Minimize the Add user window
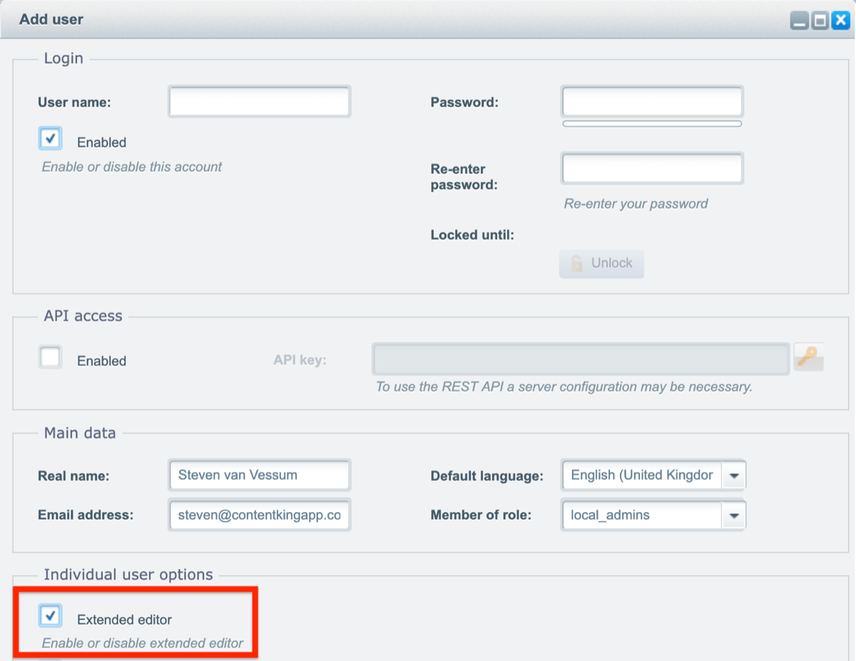Image resolution: width=856 pixels, height=661 pixels. (799, 21)
